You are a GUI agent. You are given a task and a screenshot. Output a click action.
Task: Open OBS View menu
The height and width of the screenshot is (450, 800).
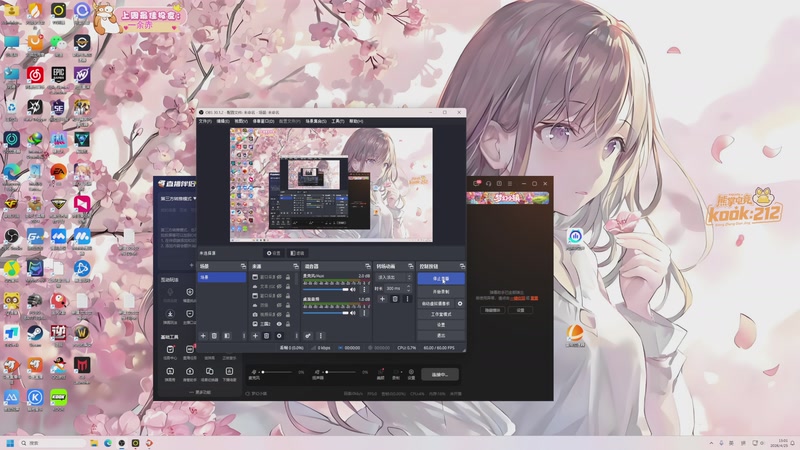tap(241, 121)
